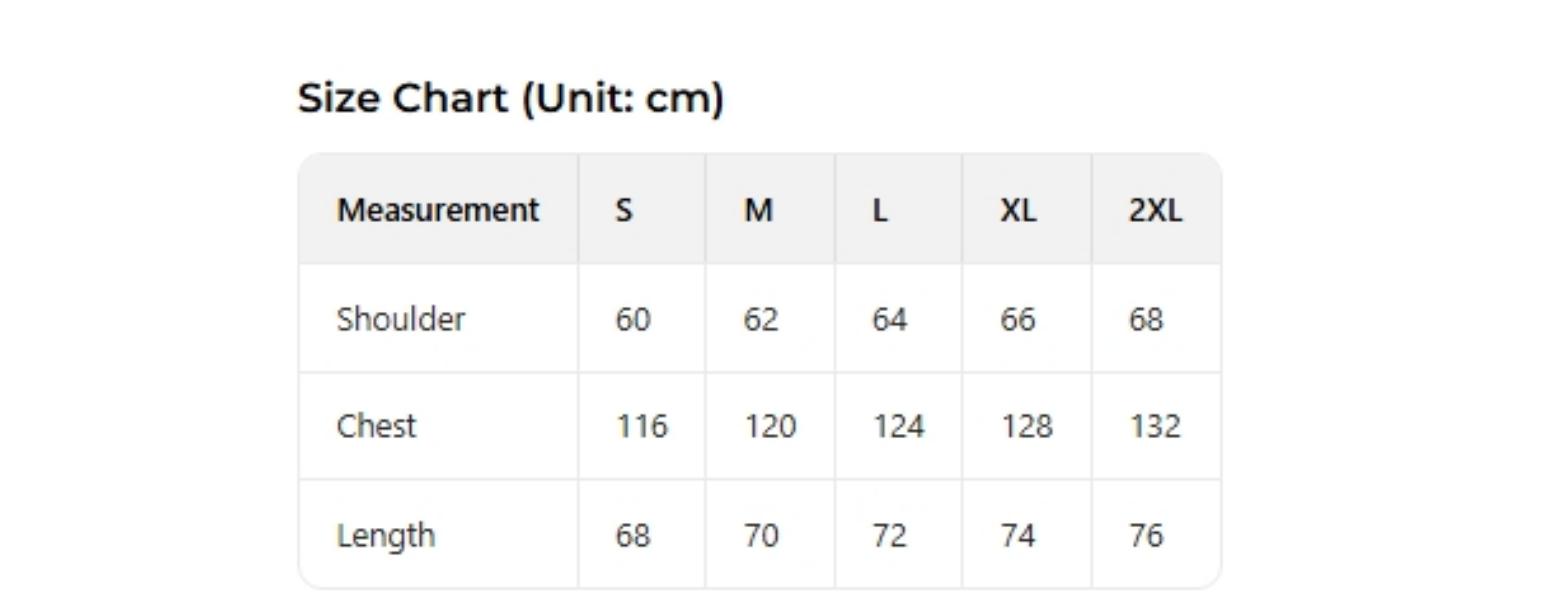Screen dimensions: 1548x600
Task: Select the M size column header
Action: coord(759,210)
